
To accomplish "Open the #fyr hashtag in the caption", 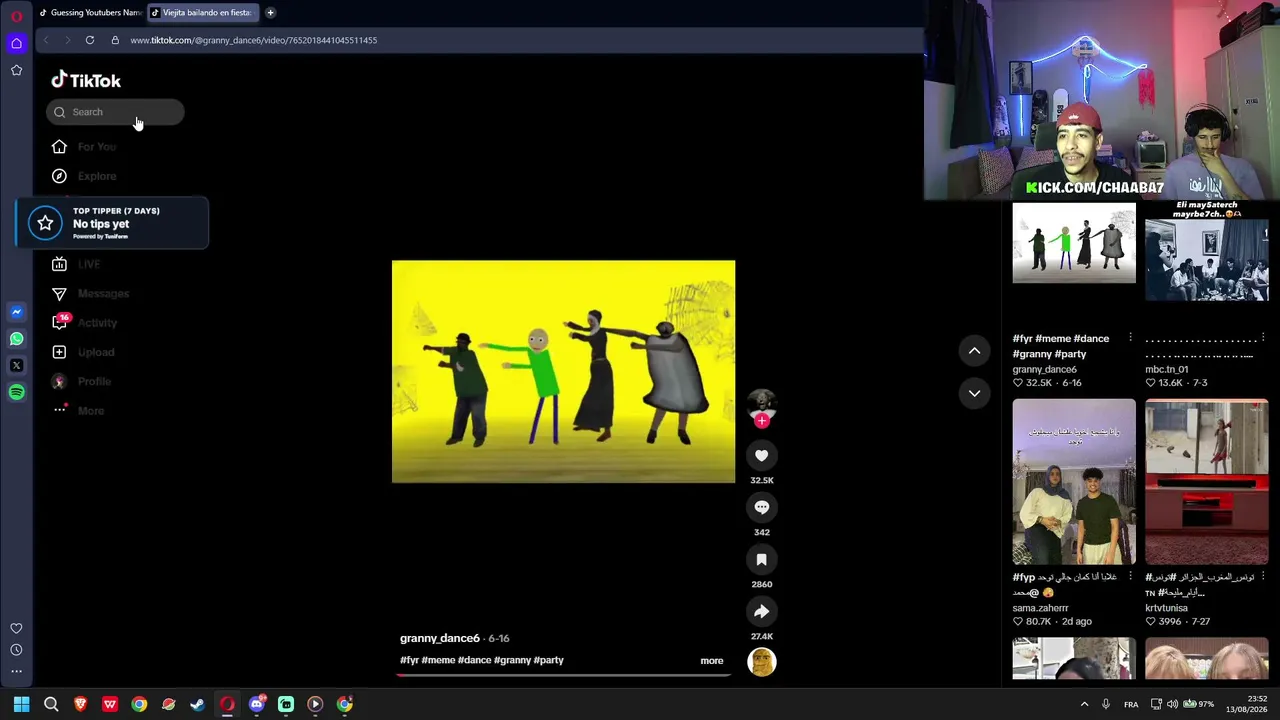I will coord(409,660).
